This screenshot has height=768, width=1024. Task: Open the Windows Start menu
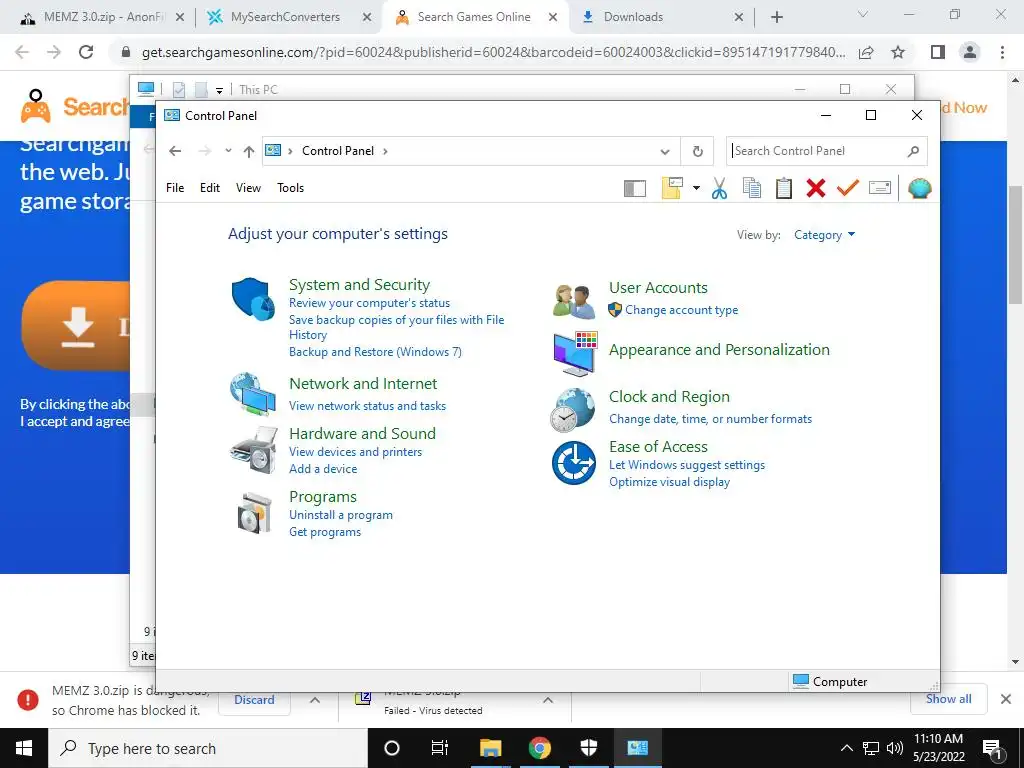(x=24, y=748)
